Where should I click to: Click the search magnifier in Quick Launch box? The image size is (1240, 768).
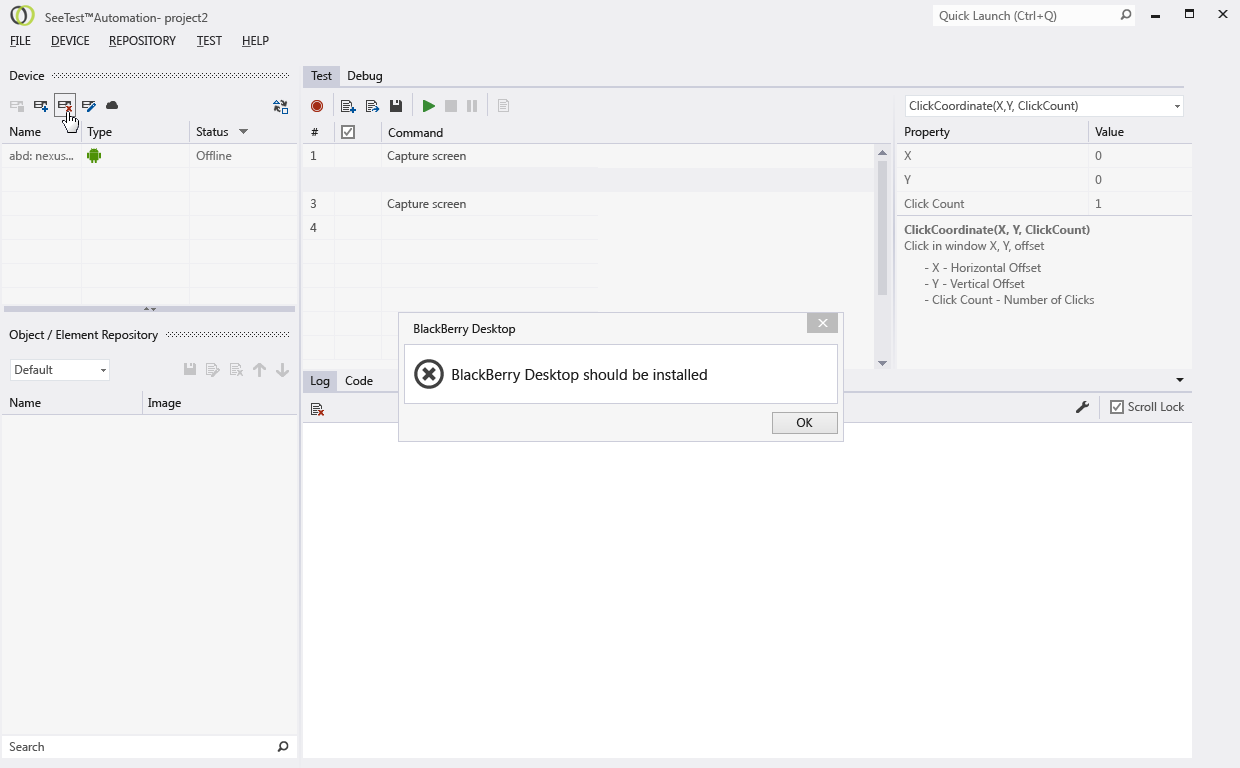[1125, 16]
